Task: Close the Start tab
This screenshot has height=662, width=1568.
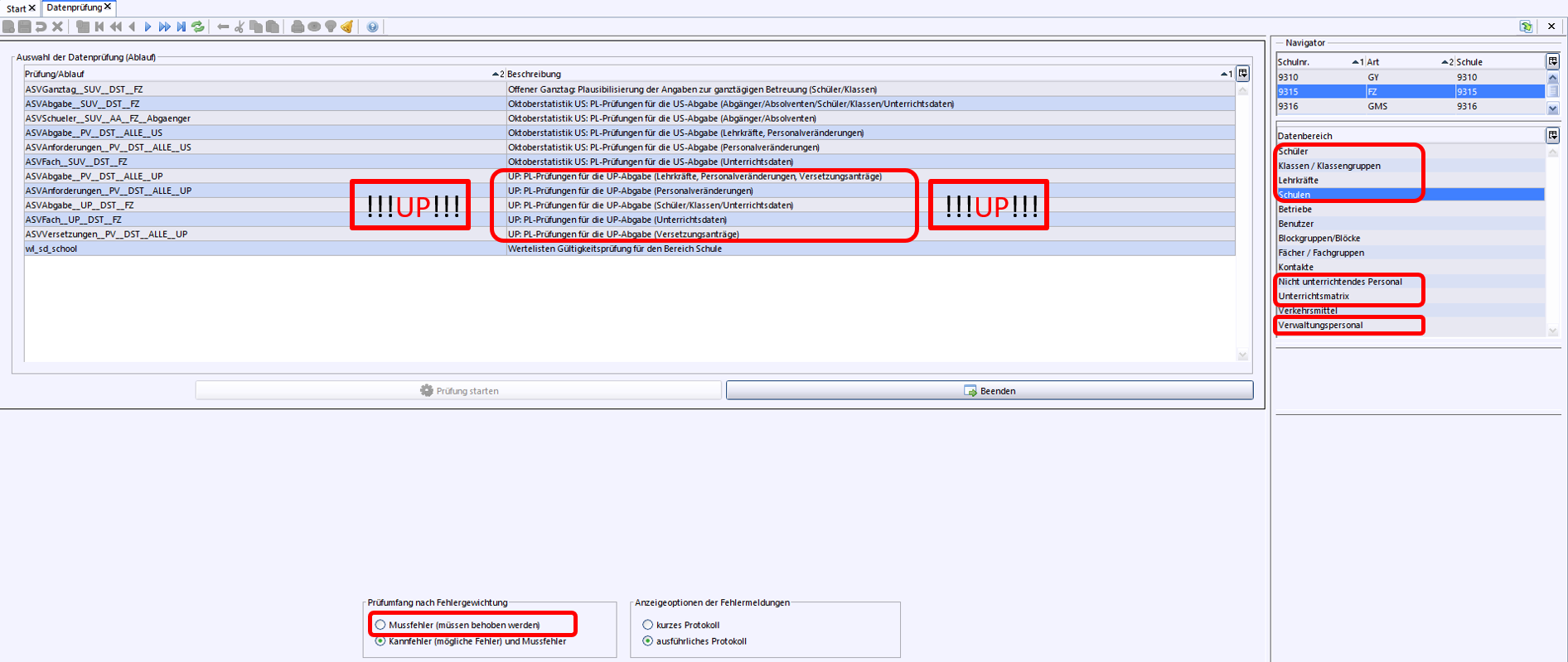Action: (x=32, y=8)
